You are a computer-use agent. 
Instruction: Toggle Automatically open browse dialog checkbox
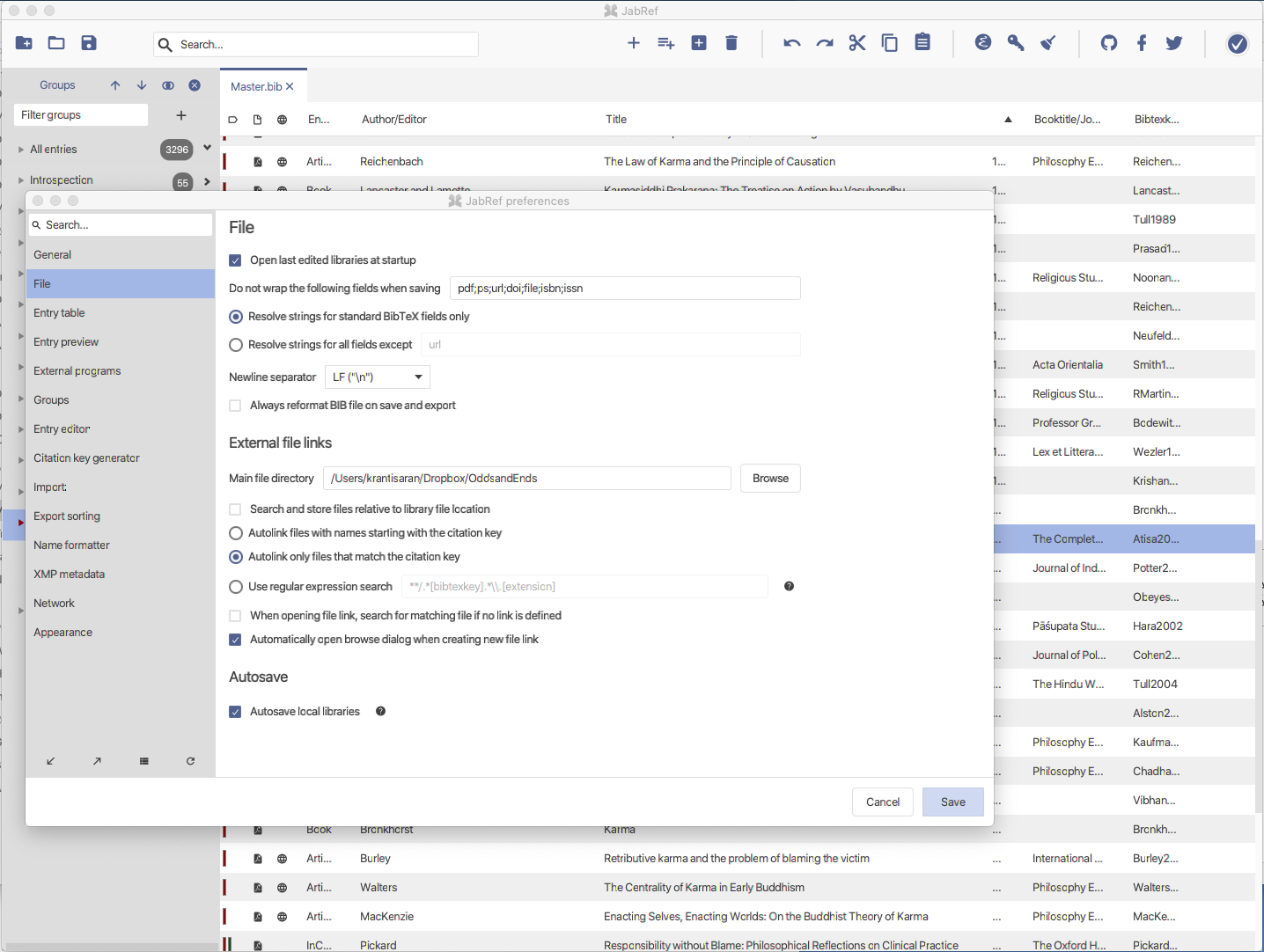[x=235, y=640]
